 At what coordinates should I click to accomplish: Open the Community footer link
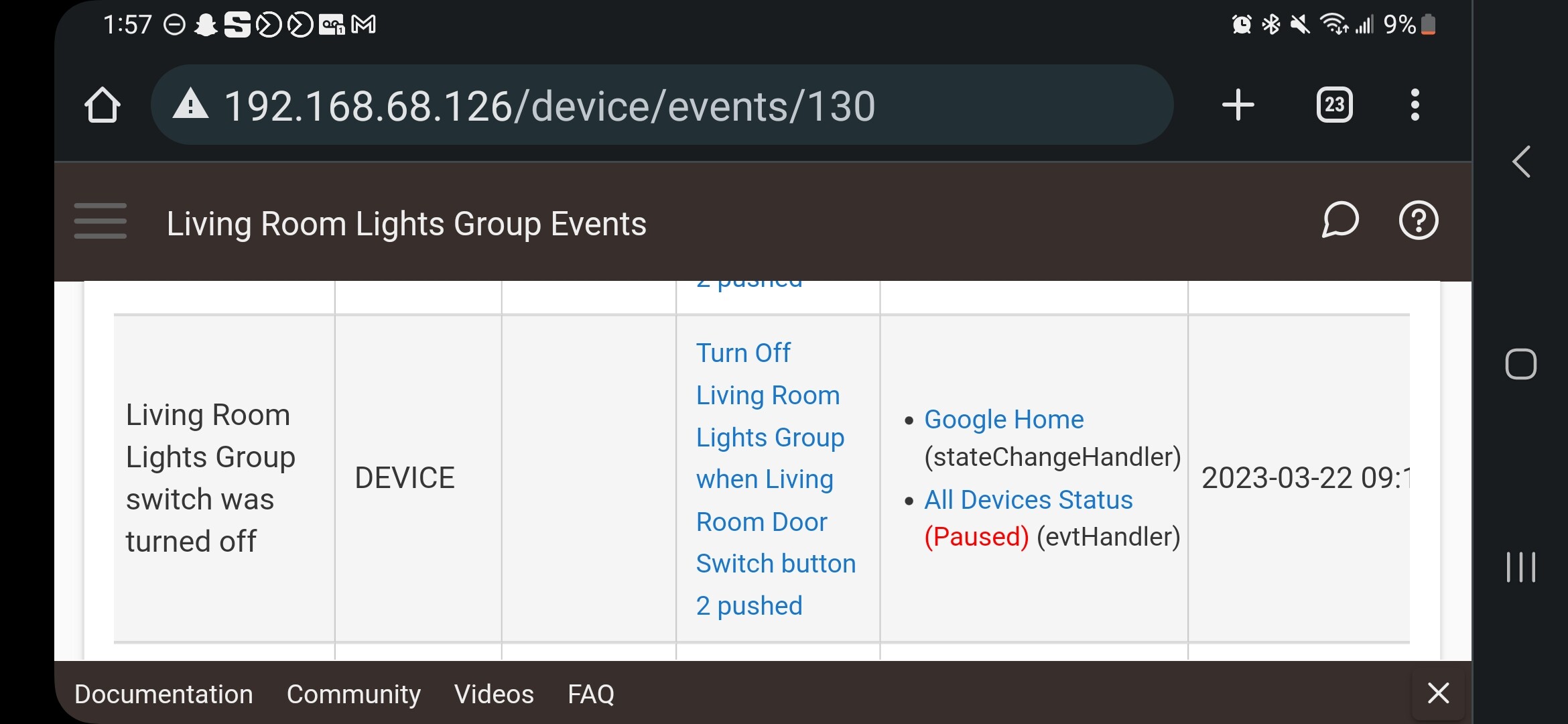click(x=354, y=694)
